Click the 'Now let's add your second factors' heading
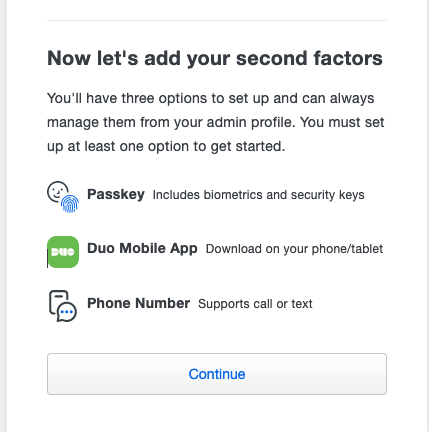This screenshot has height=432, width=429. coord(215,58)
